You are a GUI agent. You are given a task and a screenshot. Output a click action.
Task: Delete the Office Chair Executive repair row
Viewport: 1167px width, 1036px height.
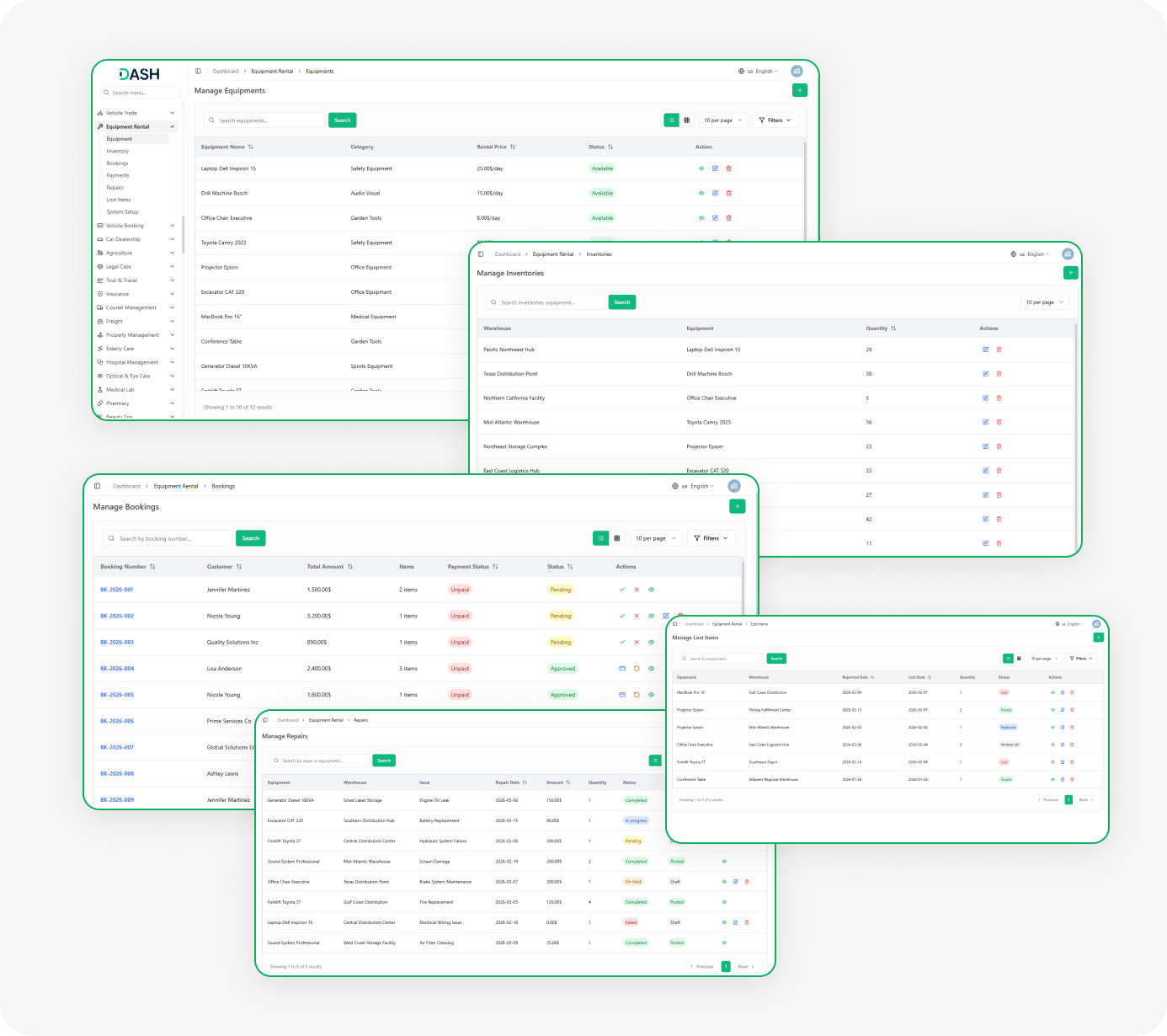[x=747, y=882]
